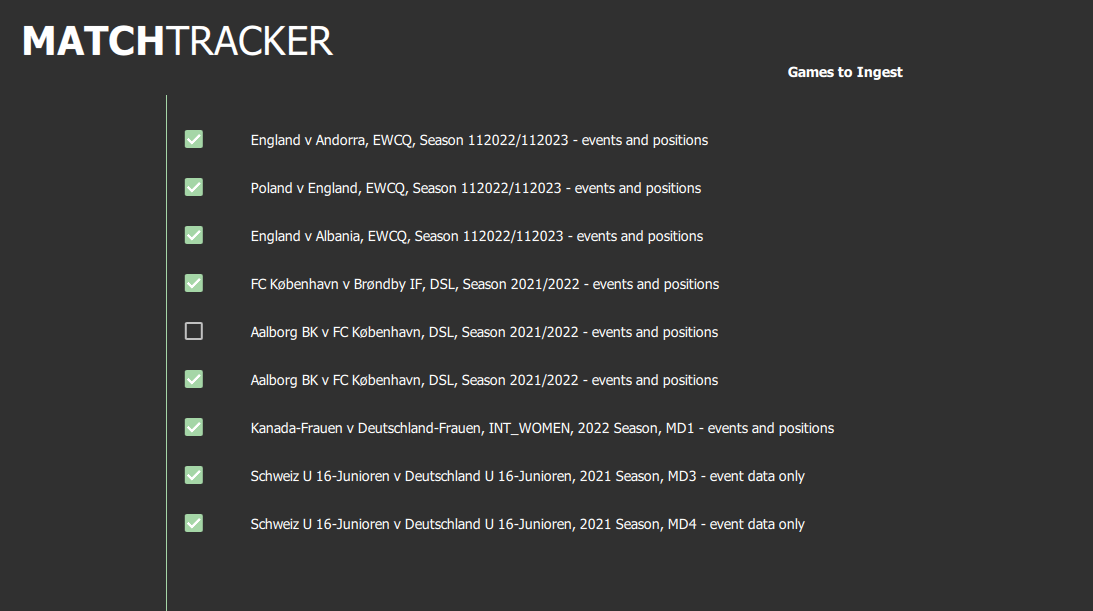Click label text of the checked Aalborg BK row
Image resolution: width=1093 pixels, height=611 pixels.
coord(484,380)
